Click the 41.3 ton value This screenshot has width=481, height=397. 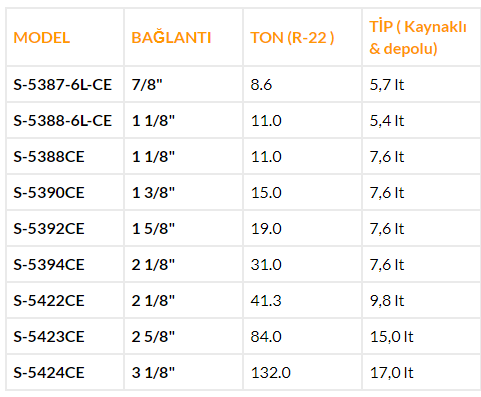click(x=266, y=301)
